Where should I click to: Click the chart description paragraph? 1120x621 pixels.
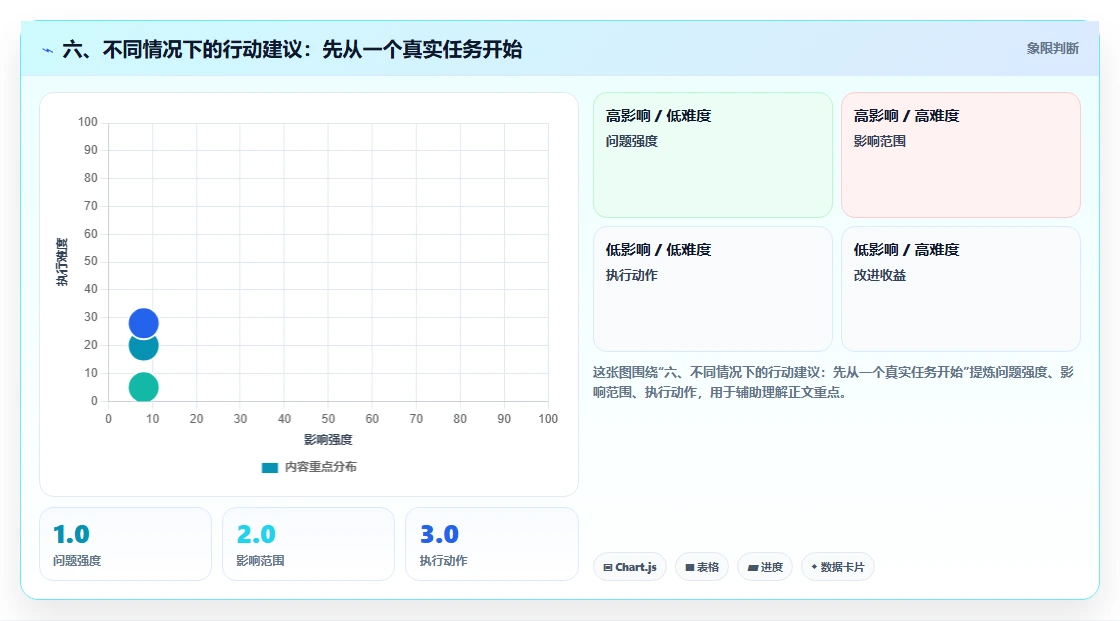834,382
